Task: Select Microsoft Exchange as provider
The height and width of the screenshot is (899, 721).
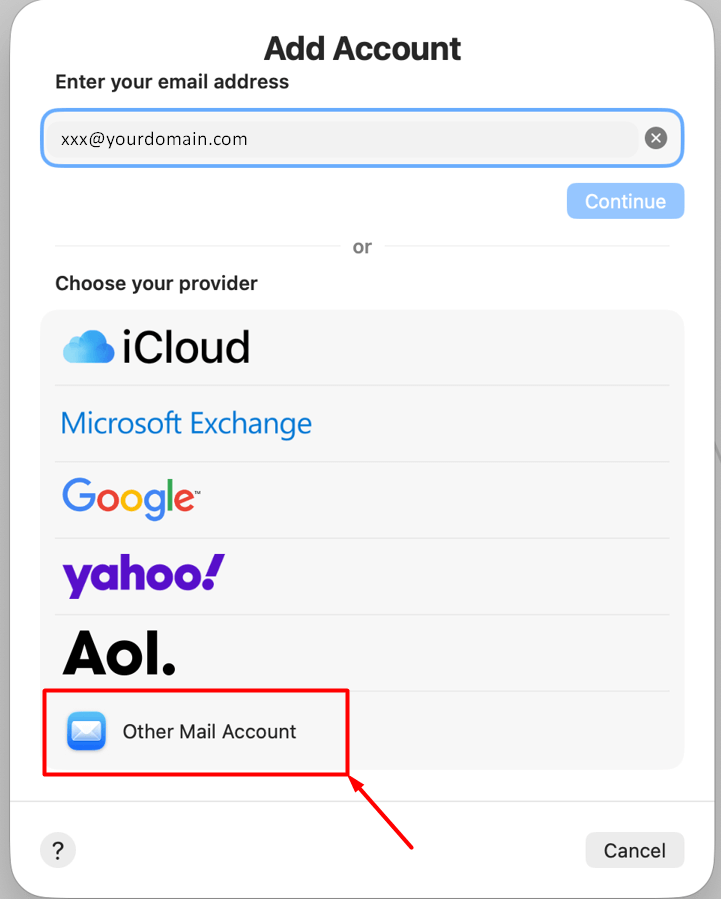Action: pos(186,423)
